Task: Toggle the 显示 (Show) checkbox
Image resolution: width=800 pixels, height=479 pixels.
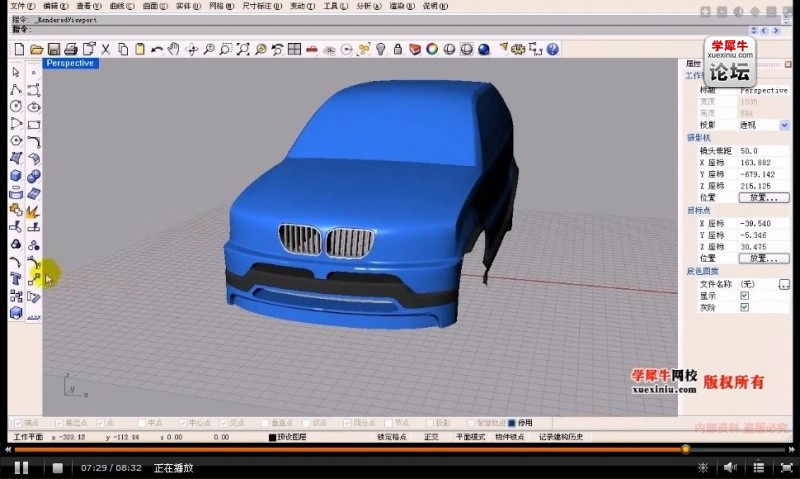Action: point(744,296)
